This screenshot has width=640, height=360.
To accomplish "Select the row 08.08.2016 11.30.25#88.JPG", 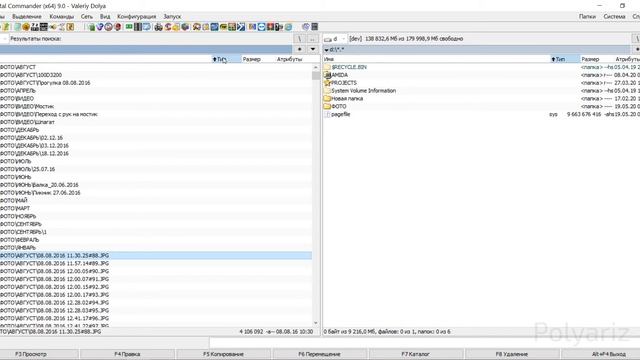I will click(156, 256).
